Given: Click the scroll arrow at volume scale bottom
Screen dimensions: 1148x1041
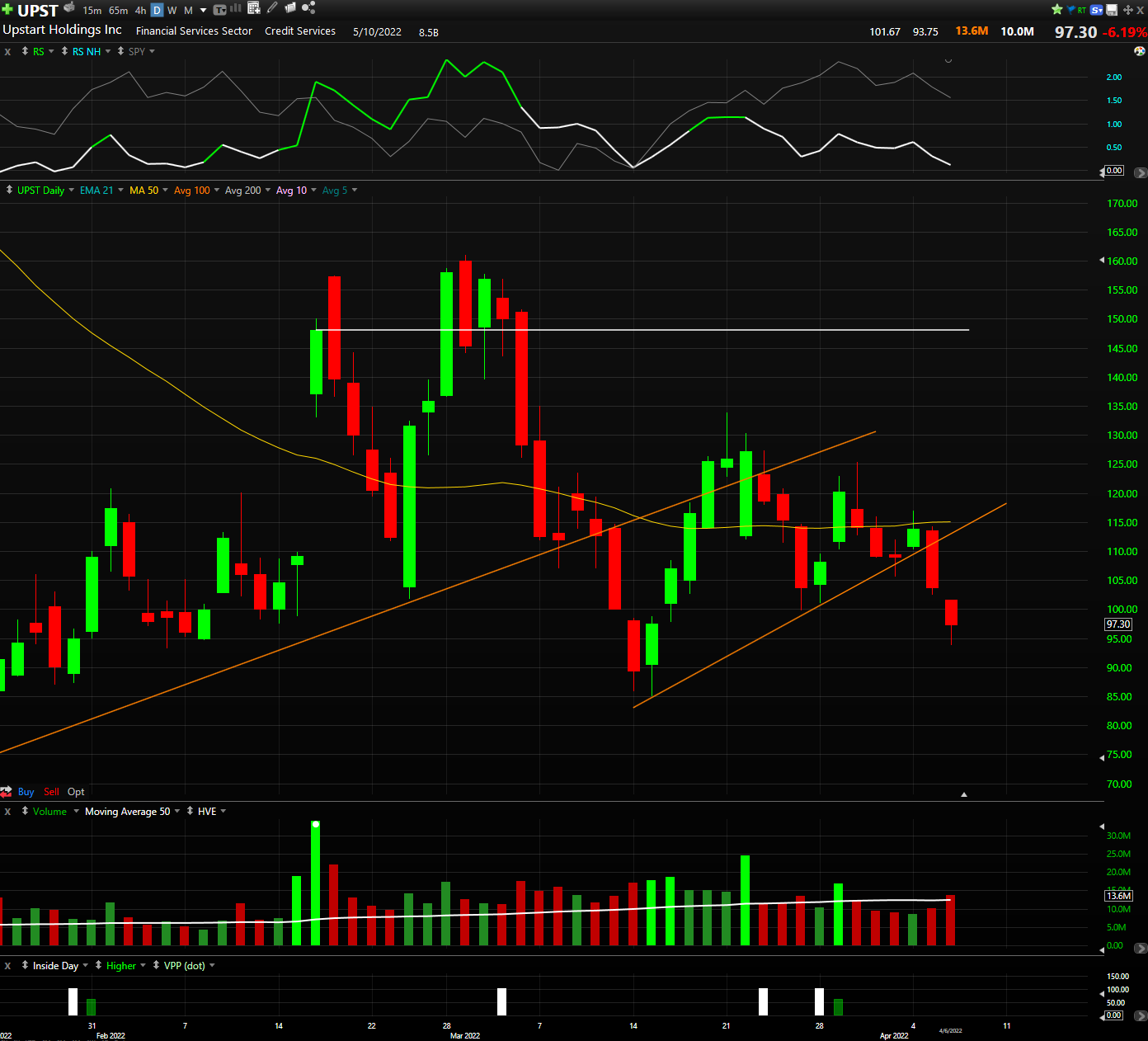Looking at the screenshot, I should pos(1141,948).
